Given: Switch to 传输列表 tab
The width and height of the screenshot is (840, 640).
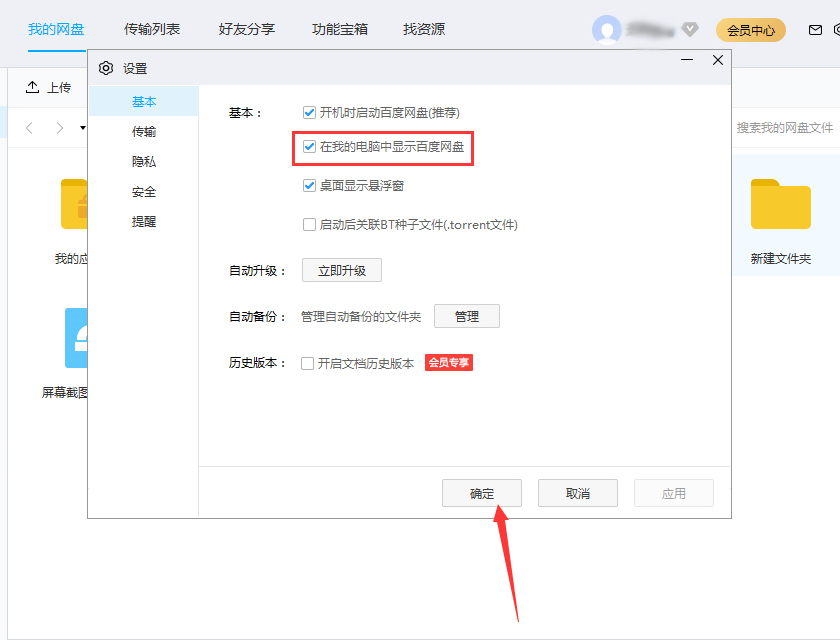Looking at the screenshot, I should [152, 29].
